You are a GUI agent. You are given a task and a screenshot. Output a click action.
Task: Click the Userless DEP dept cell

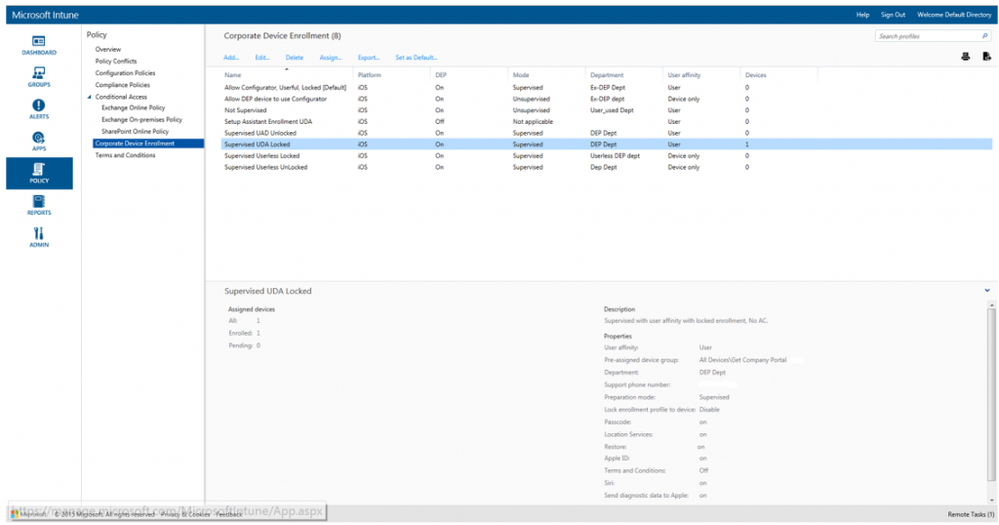tap(615, 155)
